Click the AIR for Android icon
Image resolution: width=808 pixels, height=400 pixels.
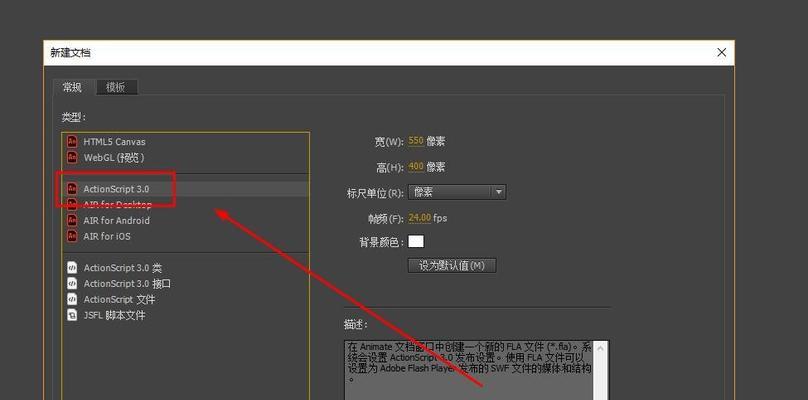(x=72, y=220)
